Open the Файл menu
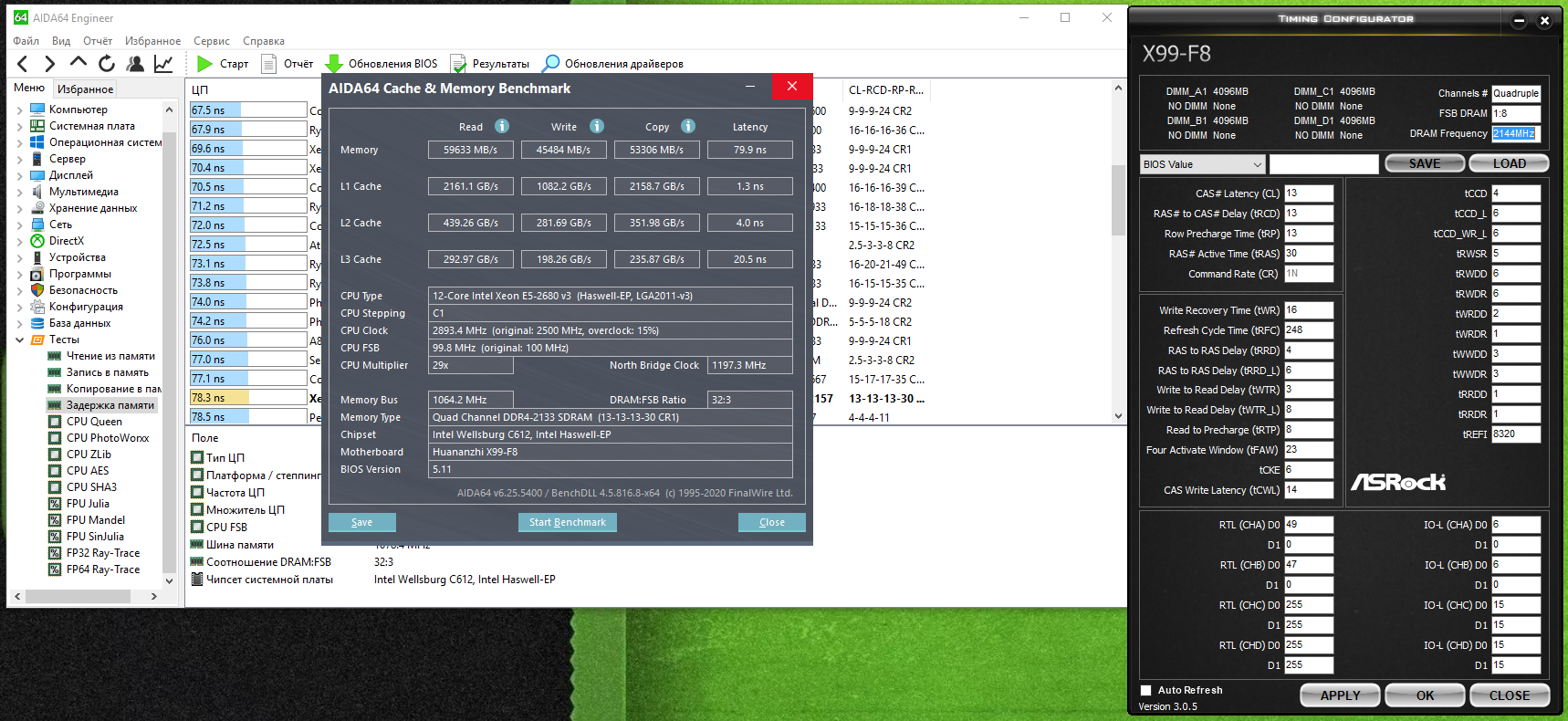Viewport: 1568px width, 721px height. point(26,41)
